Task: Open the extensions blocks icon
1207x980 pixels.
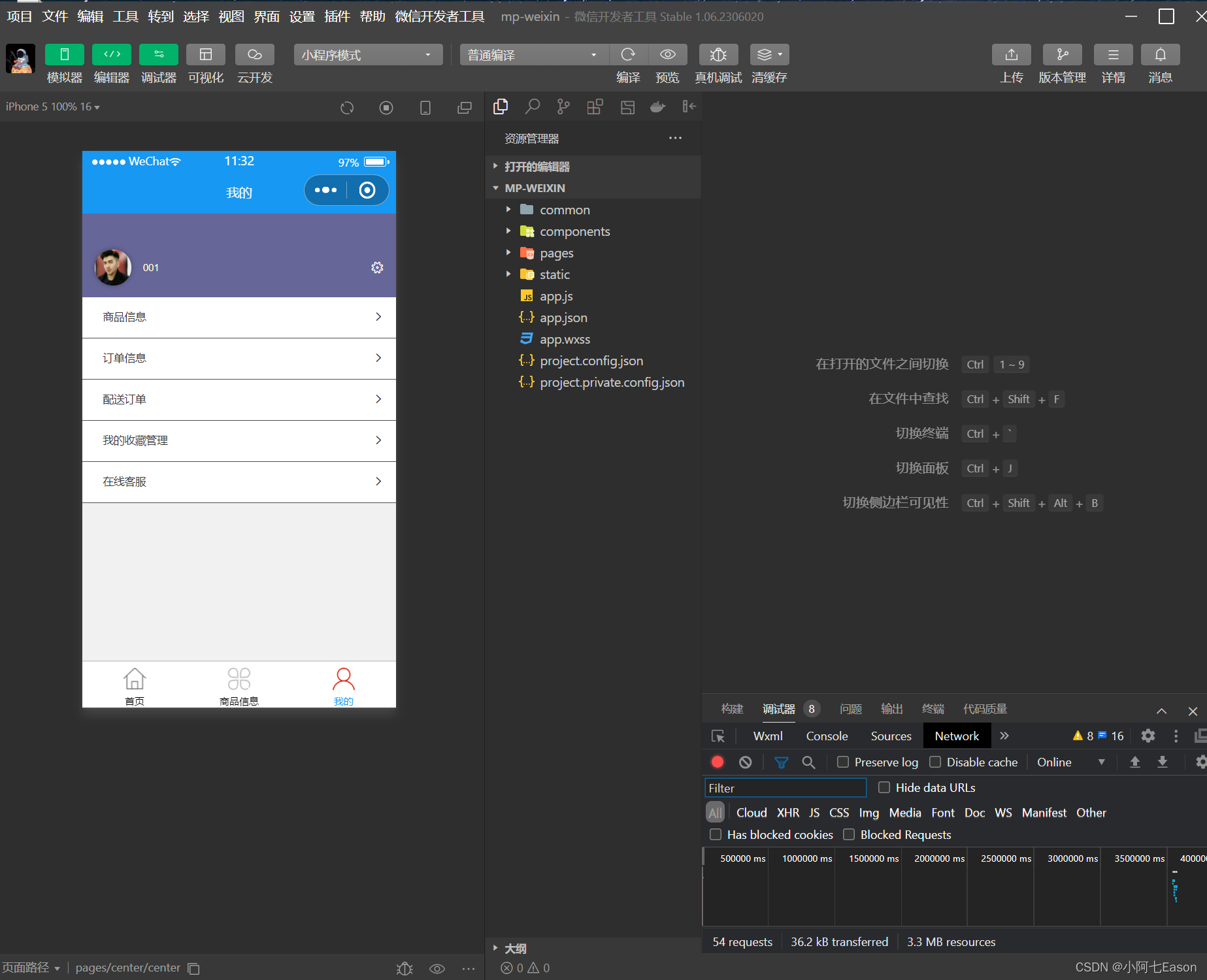Action: coord(595,106)
